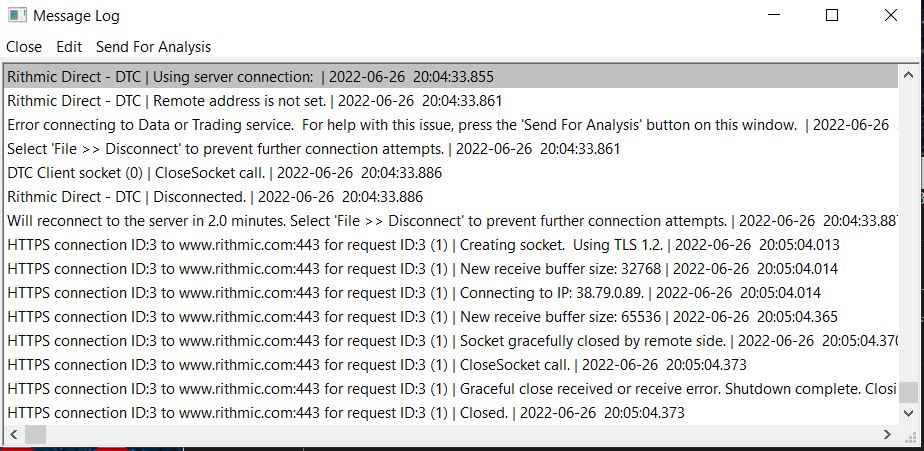Select the 'Socket gracefully closed by remote side' line
The width and height of the screenshot is (924, 451).
pyautogui.click(x=400, y=341)
